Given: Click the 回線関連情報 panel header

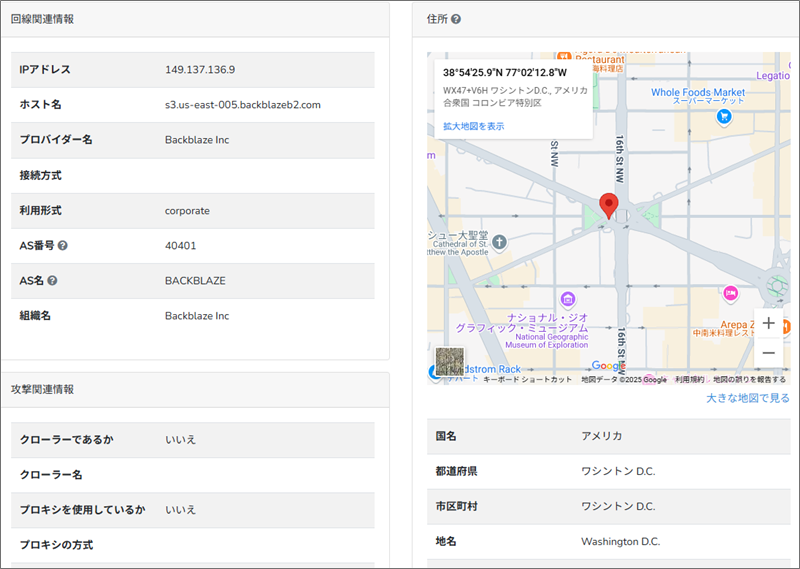Looking at the screenshot, I should pyautogui.click(x=195, y=19).
